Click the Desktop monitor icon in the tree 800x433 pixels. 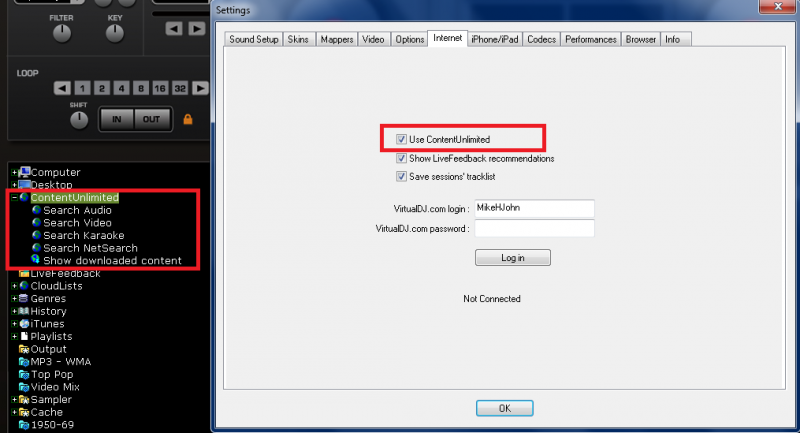click(x=24, y=185)
